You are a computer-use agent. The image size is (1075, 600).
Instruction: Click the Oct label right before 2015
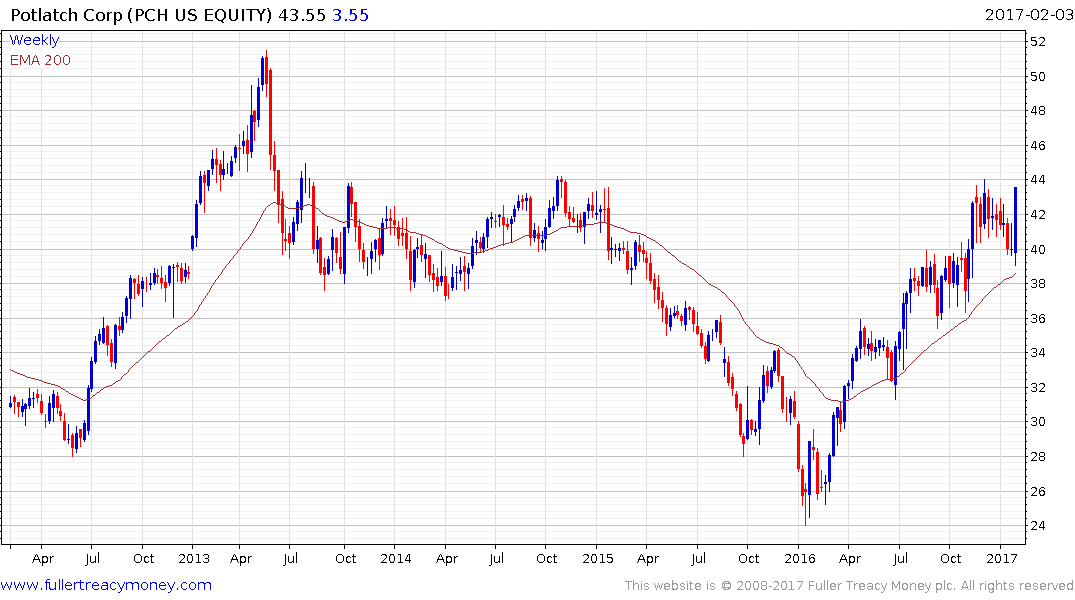pyautogui.click(x=546, y=559)
